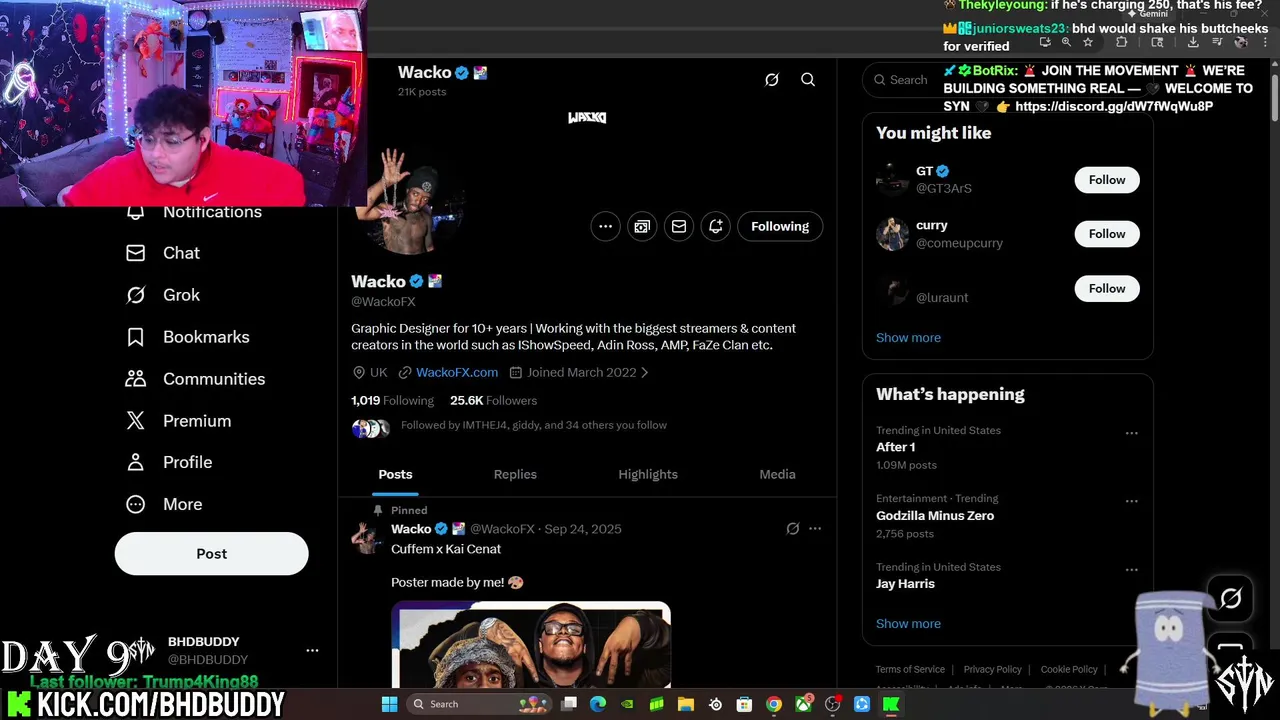Switch to the Media tab
The height and width of the screenshot is (720, 1280).
tap(777, 474)
